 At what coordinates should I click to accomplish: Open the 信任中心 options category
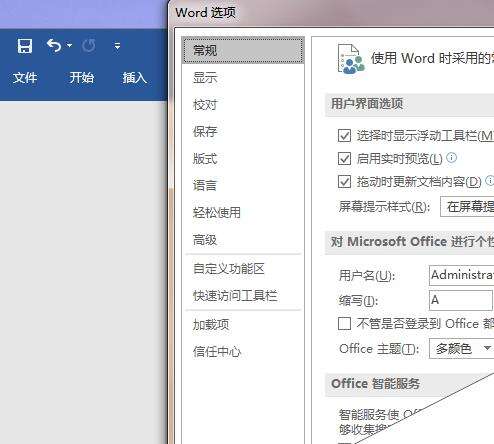click(x=243, y=351)
